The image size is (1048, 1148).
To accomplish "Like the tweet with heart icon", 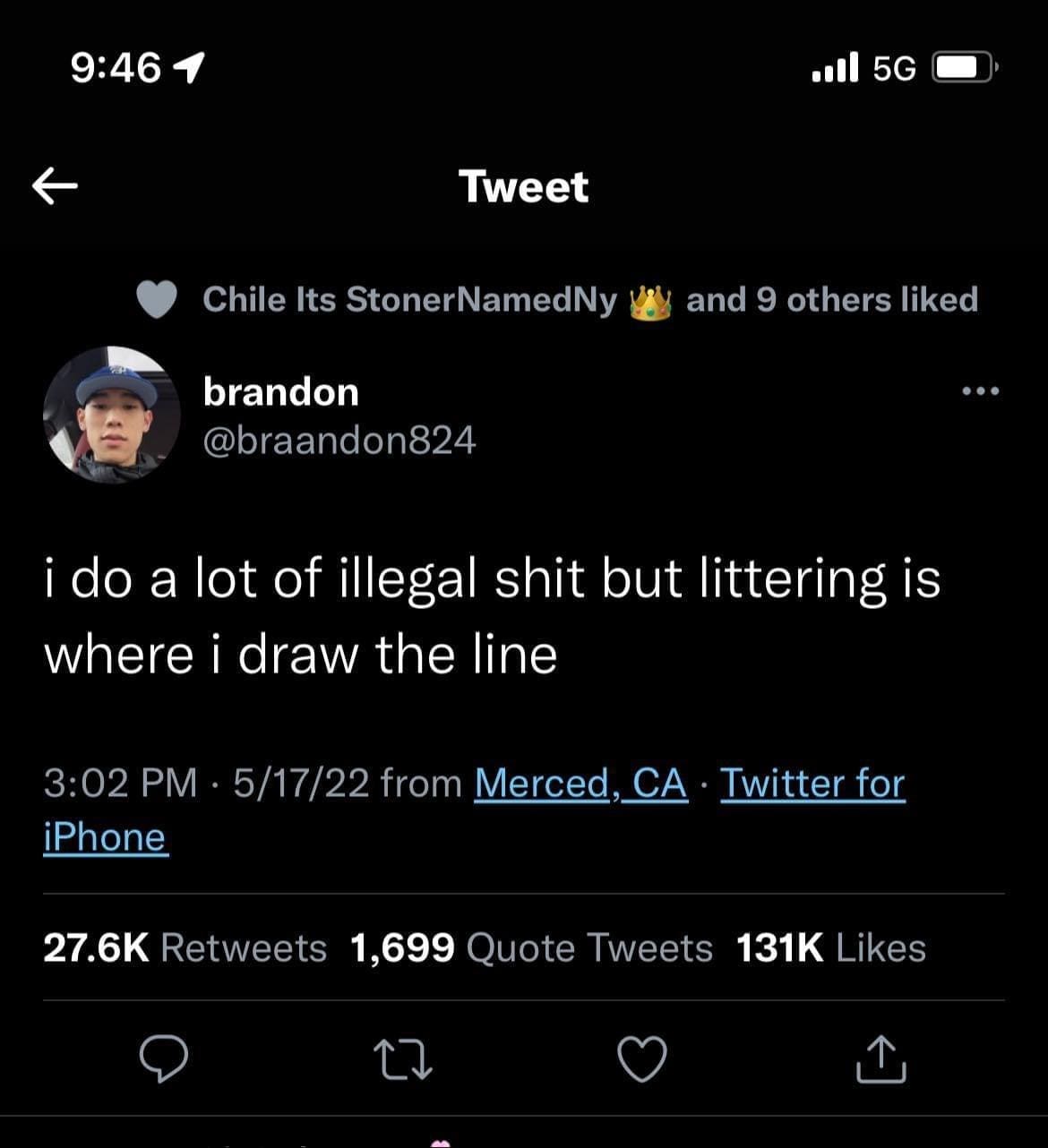I will pos(642,1059).
